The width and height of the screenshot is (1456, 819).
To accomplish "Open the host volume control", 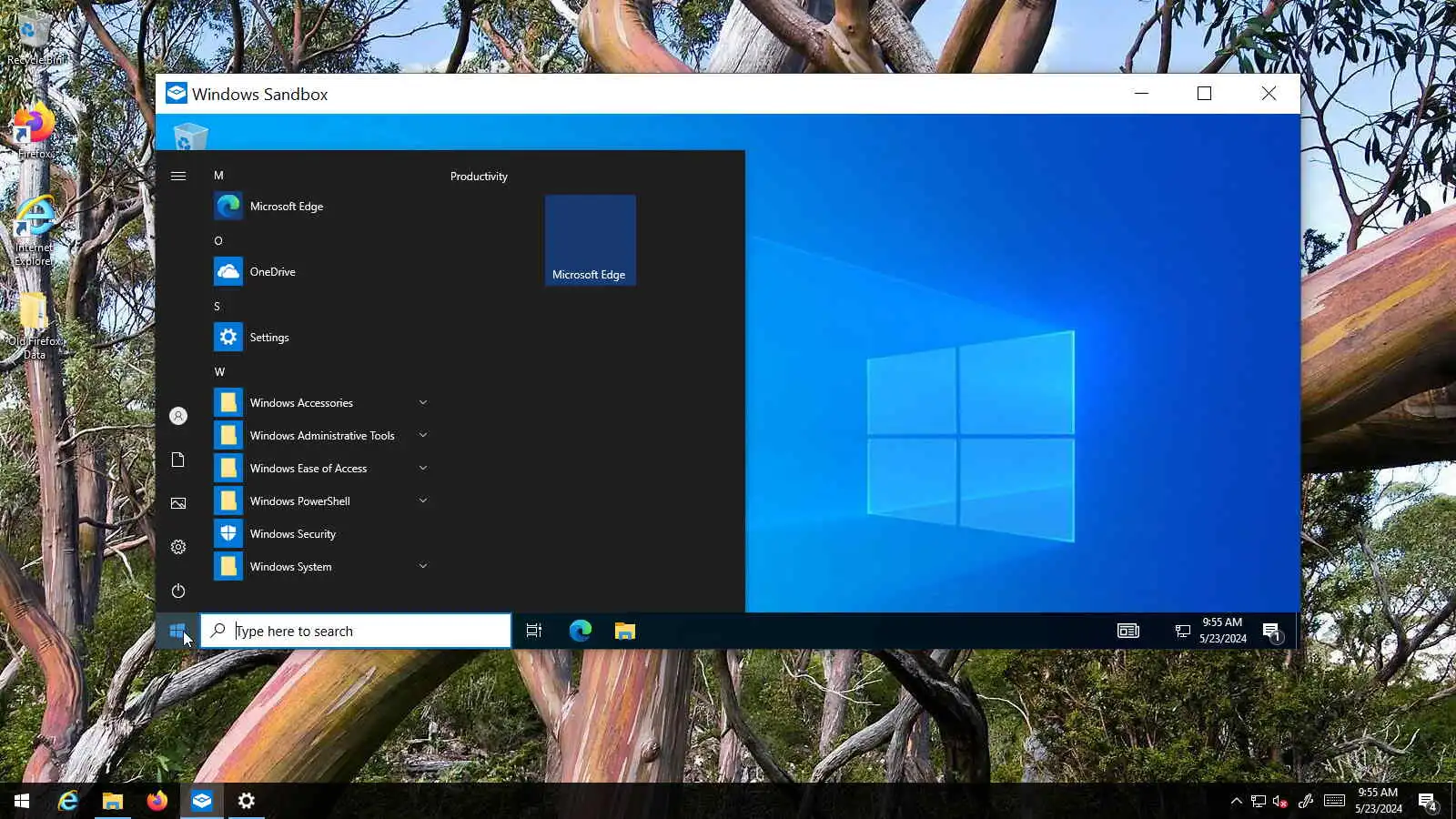I will pyautogui.click(x=1279, y=801).
